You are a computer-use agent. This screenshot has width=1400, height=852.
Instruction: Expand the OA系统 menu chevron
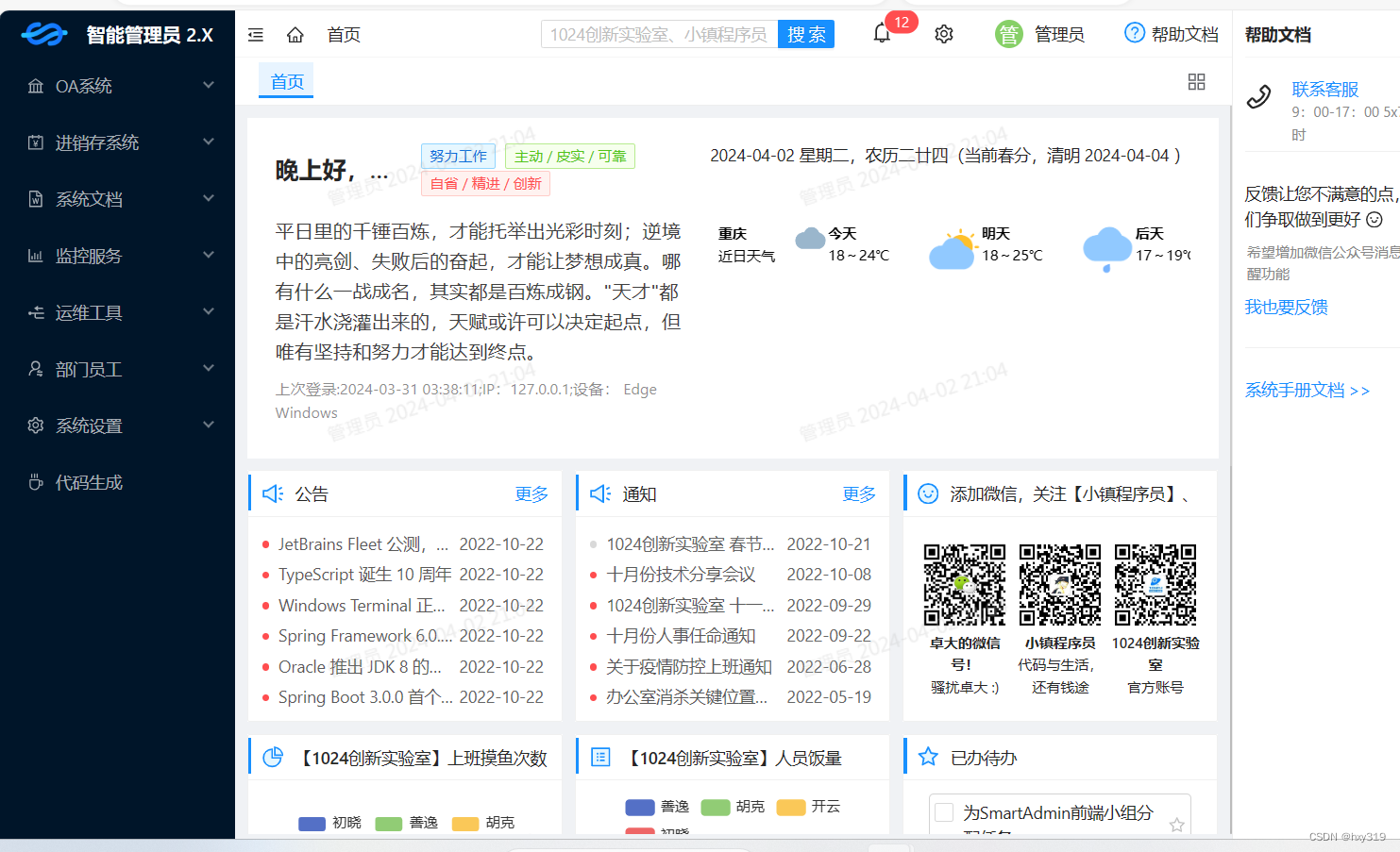point(209,85)
